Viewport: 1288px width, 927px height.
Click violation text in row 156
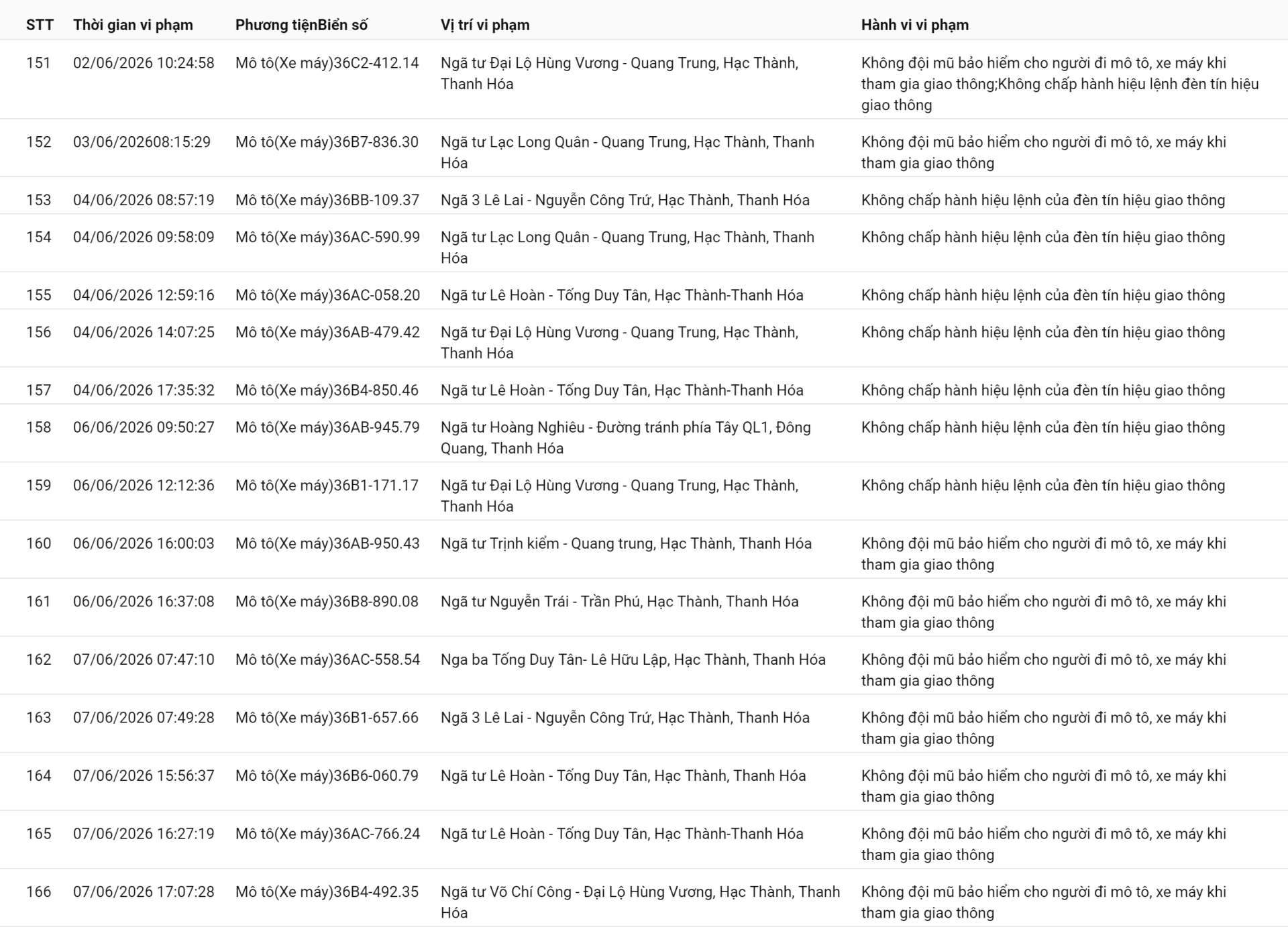pyautogui.click(x=1043, y=332)
